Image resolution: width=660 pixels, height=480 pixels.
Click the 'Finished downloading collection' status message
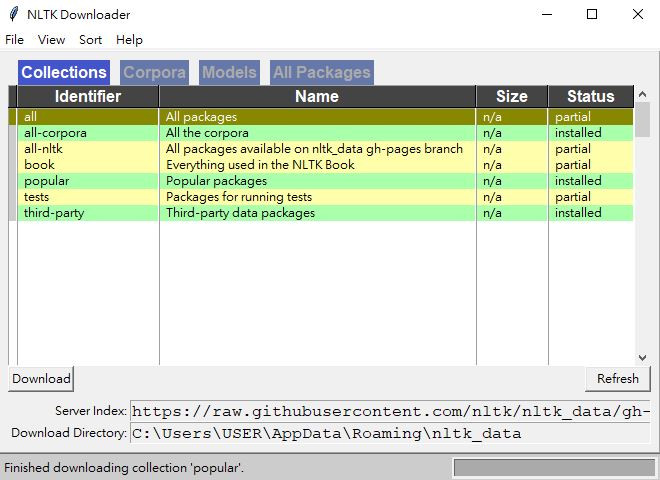(124, 468)
